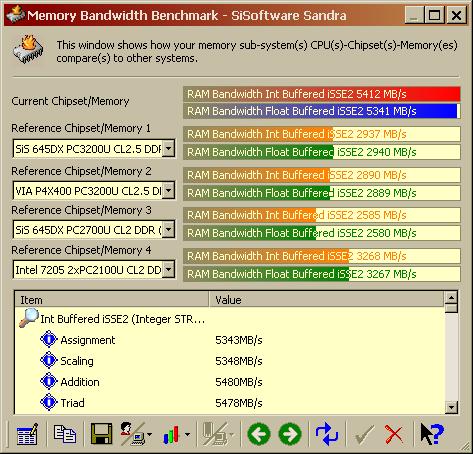Click the info icon next to Triad

(x=49, y=402)
